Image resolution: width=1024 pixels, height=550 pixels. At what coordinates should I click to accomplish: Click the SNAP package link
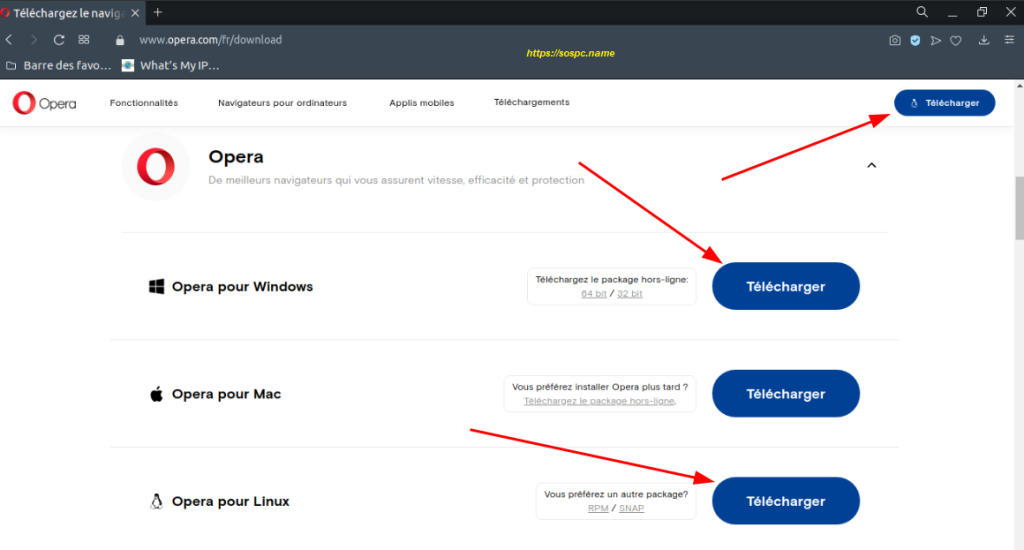coord(632,508)
